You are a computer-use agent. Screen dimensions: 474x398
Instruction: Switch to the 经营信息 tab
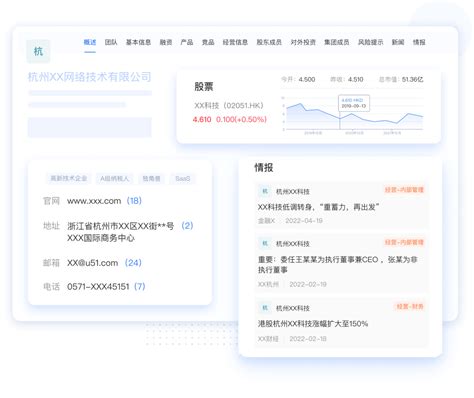tap(235, 42)
